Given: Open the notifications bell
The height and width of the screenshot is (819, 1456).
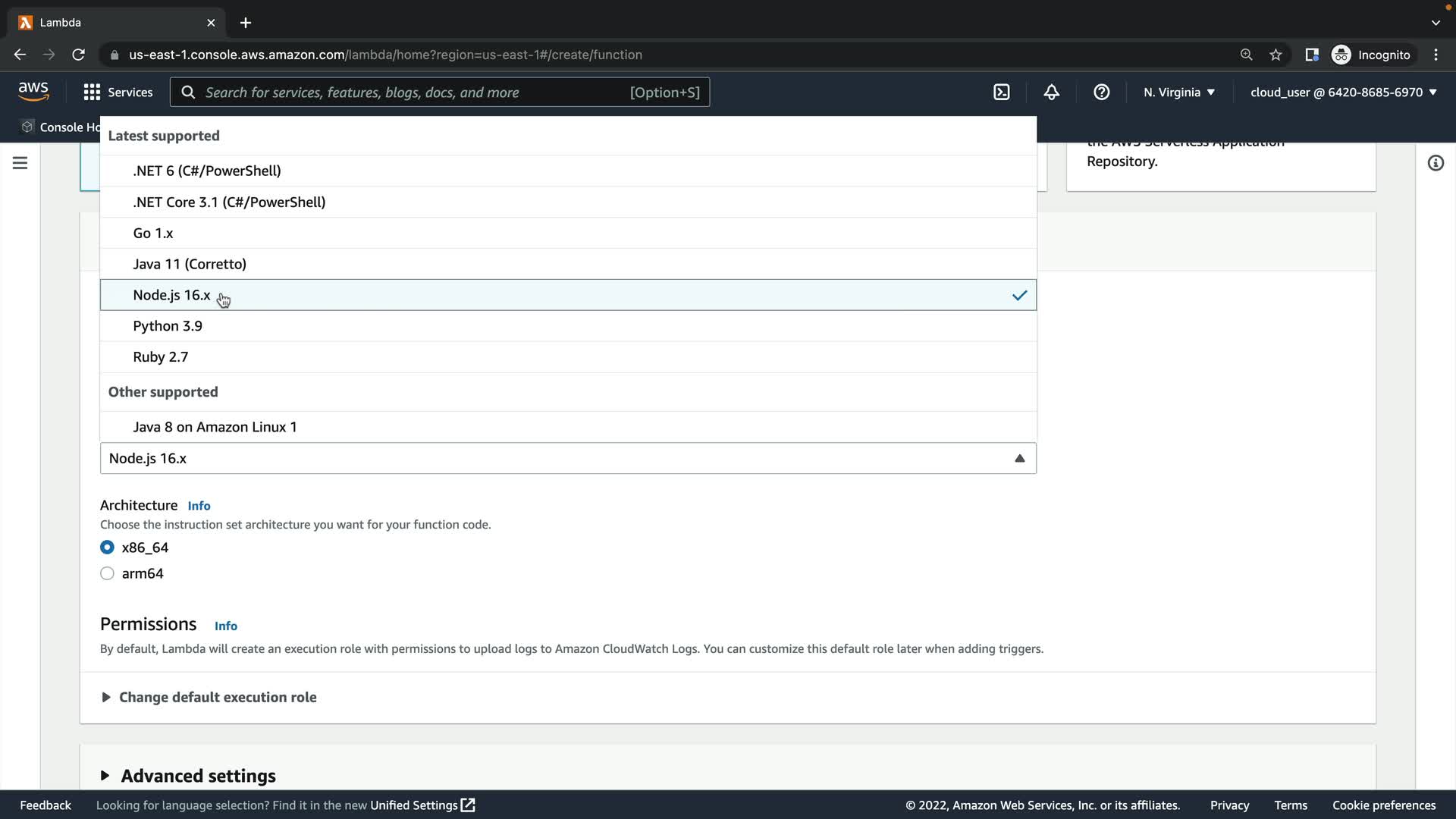Looking at the screenshot, I should click(1051, 93).
